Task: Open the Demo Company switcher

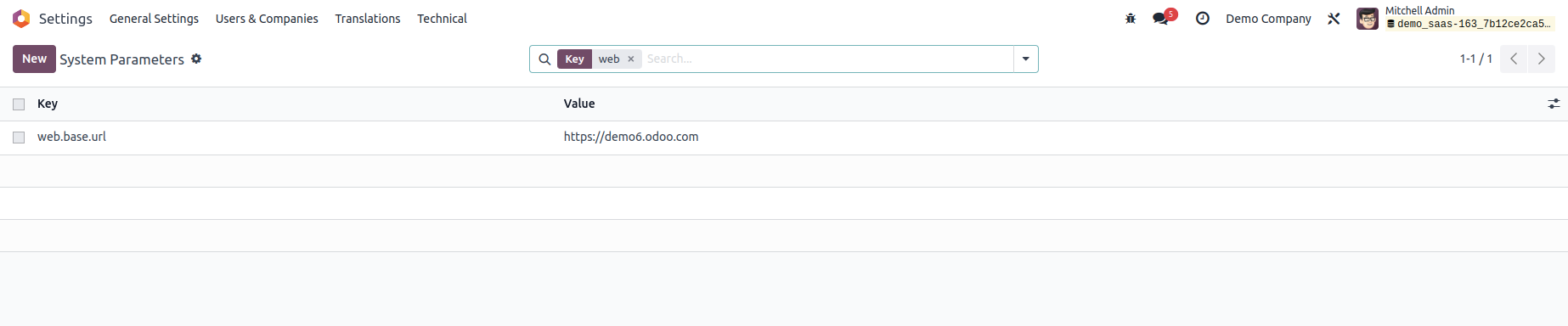Action: click(1268, 19)
